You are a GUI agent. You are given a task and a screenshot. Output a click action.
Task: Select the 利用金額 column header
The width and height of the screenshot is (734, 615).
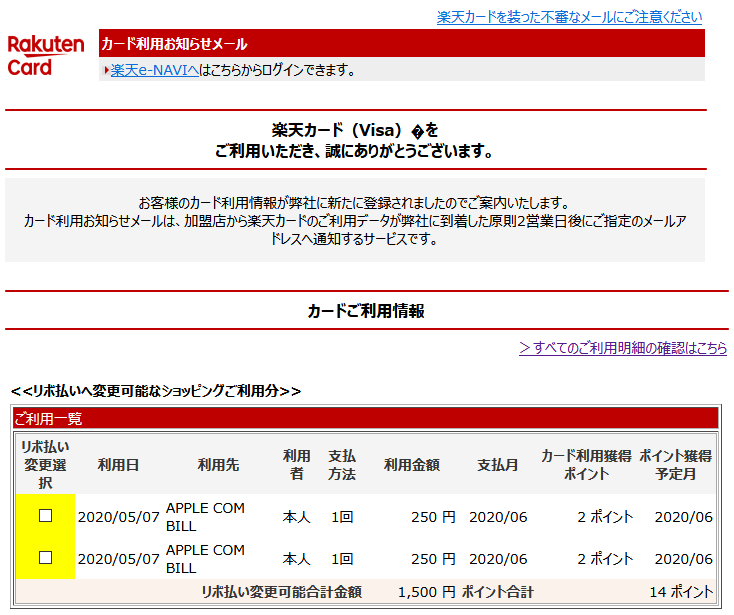click(411, 465)
